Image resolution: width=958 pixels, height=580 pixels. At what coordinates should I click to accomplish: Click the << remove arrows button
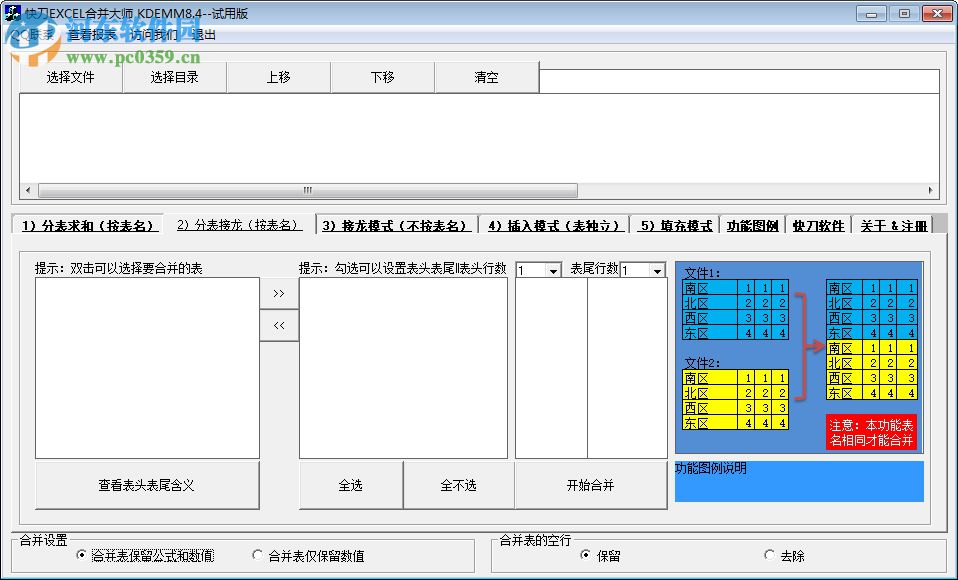[279, 325]
